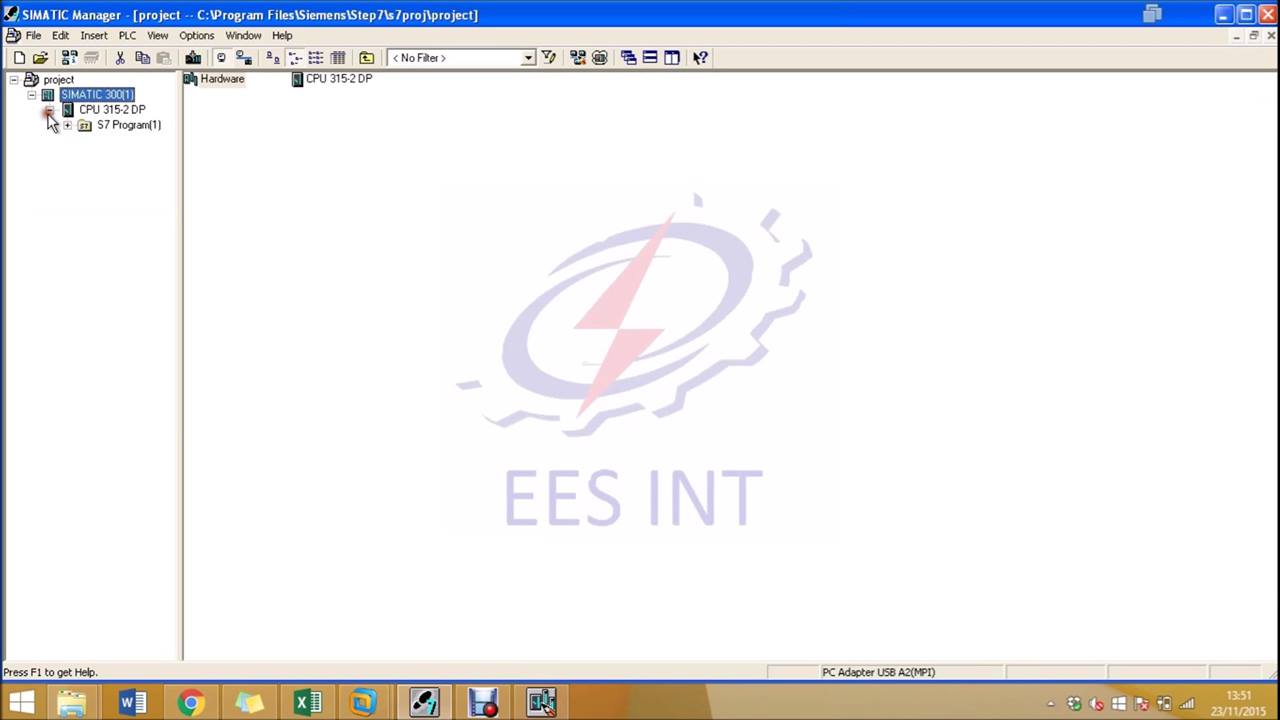The height and width of the screenshot is (720, 1280).
Task: Click the SIMATIC Manager taskbar icon
Action: (x=424, y=702)
